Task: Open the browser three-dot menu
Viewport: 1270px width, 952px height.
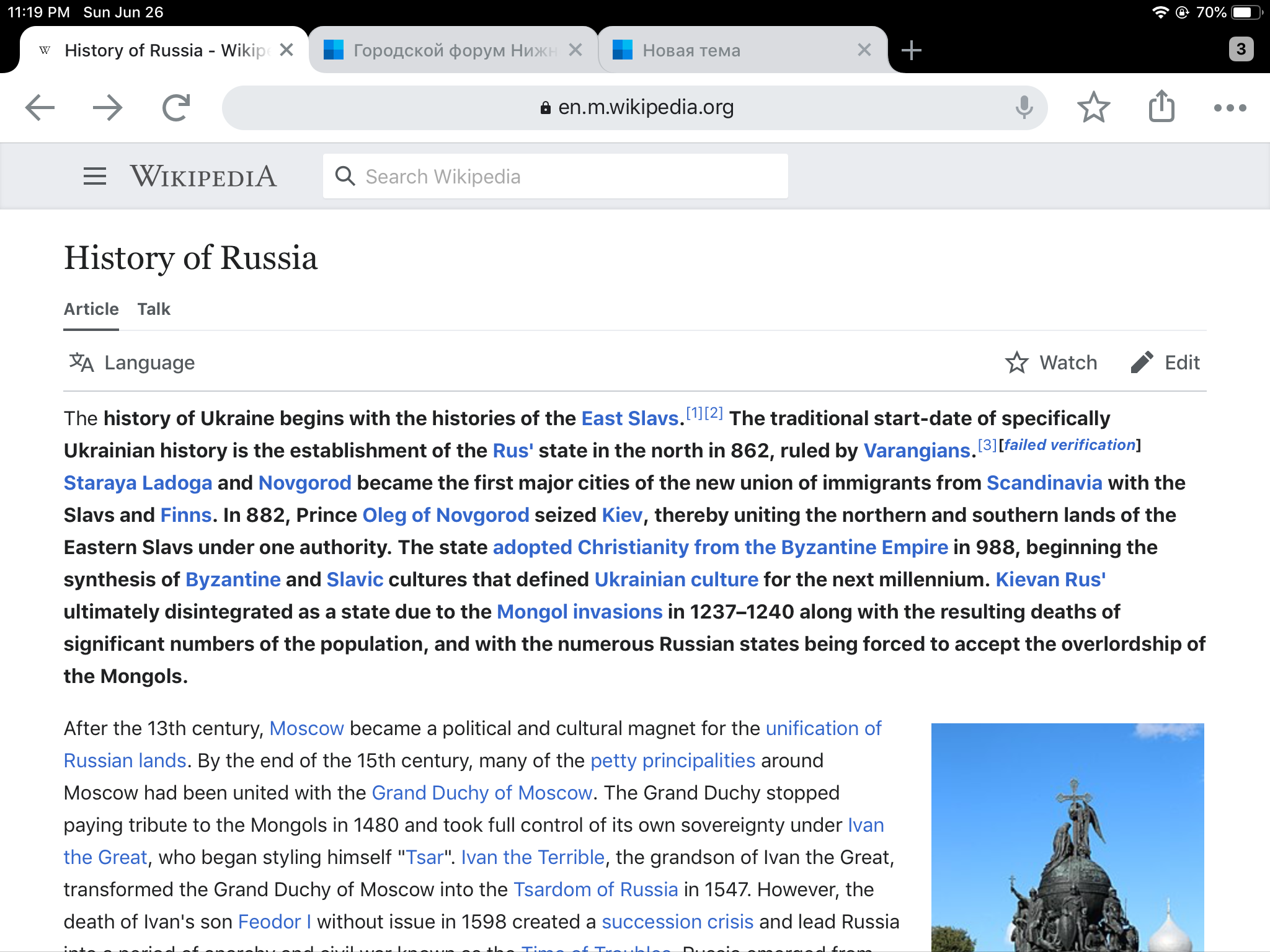Action: click(1230, 108)
